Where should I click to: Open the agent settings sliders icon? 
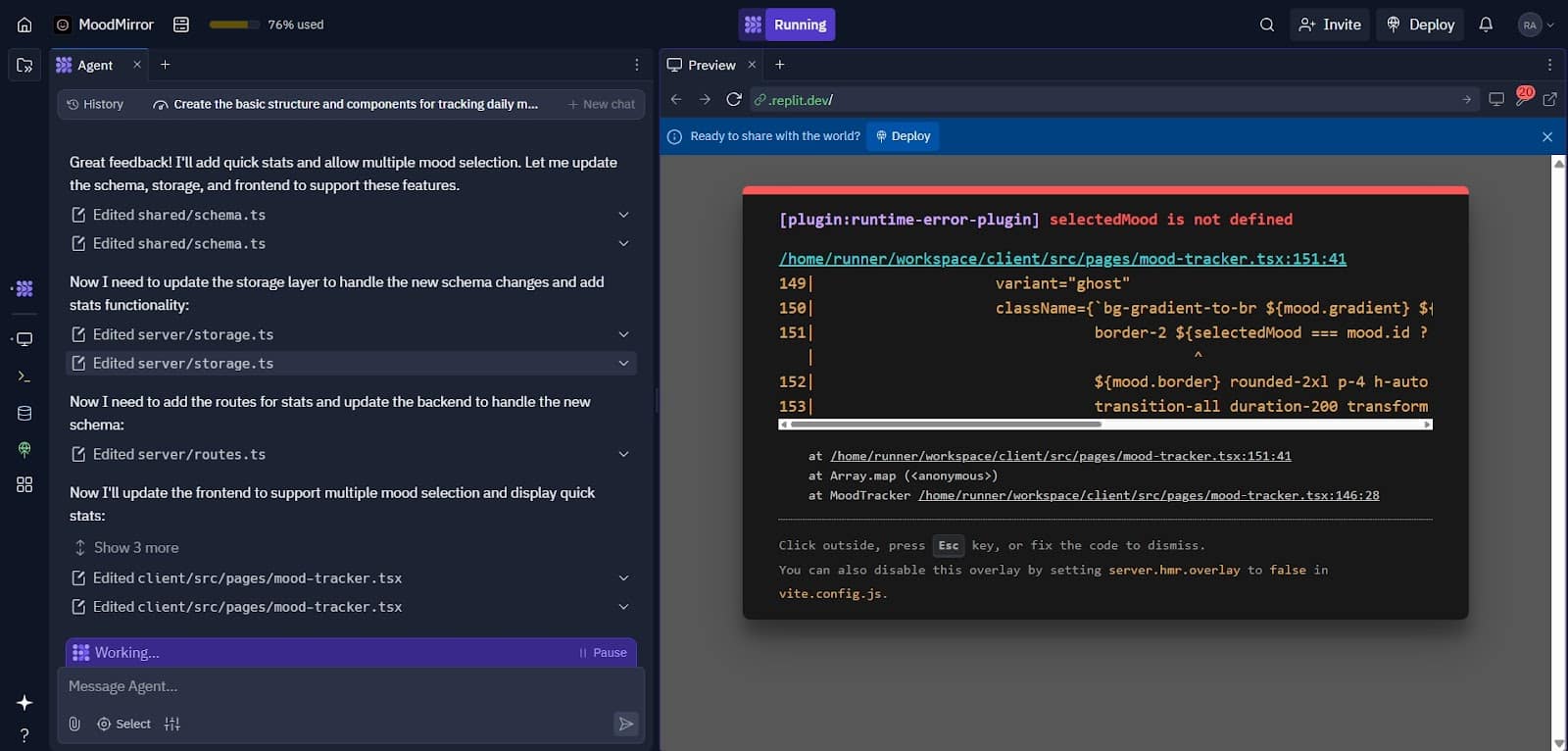pos(172,724)
